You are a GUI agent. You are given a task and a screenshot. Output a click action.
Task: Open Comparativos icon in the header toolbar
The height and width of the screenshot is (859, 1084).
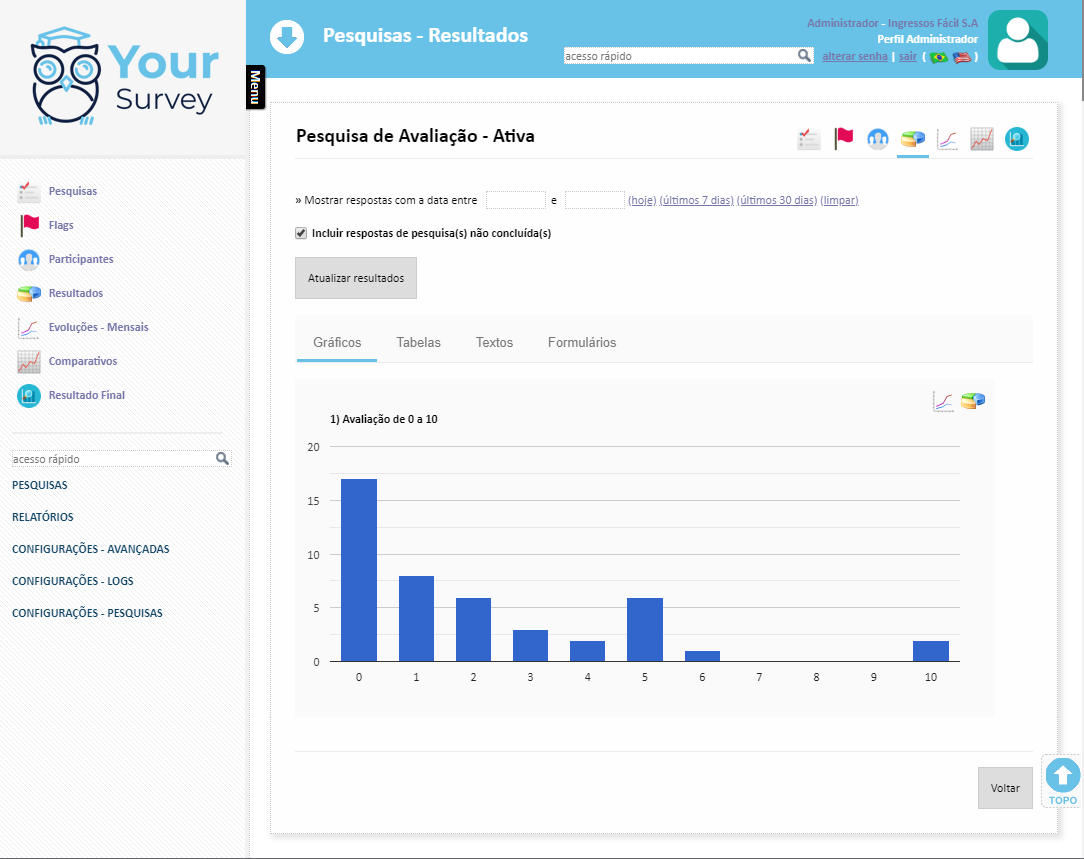[981, 139]
